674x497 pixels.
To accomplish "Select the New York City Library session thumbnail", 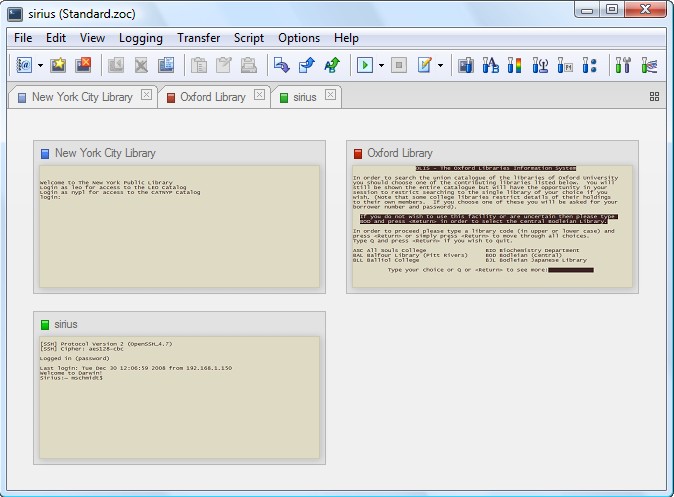I will [x=179, y=217].
